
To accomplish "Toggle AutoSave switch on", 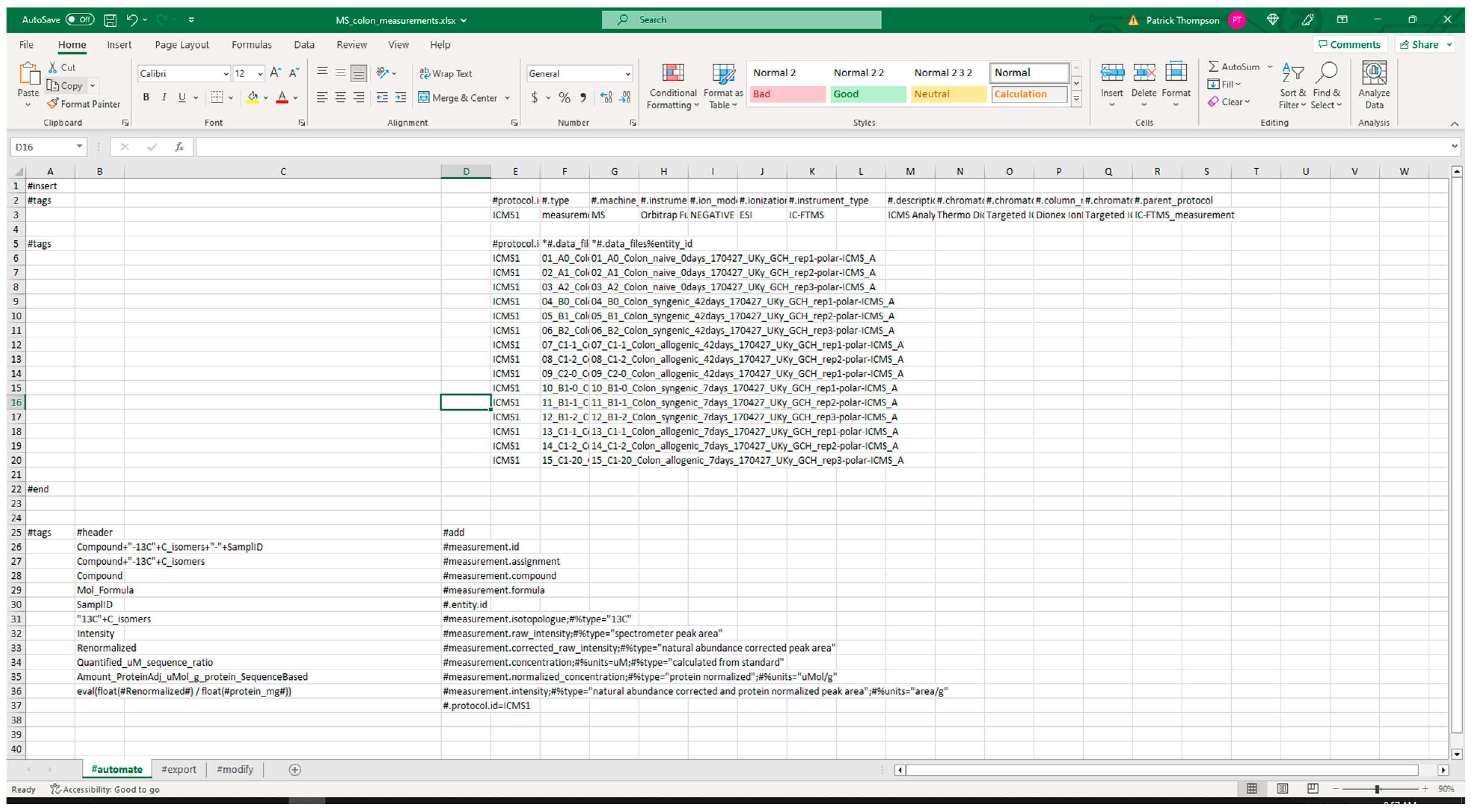I will tap(79, 20).
